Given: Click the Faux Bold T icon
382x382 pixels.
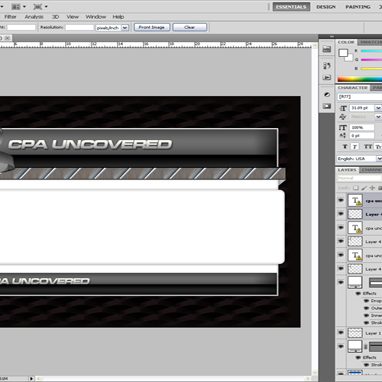Looking at the screenshot, I should (x=345, y=147).
